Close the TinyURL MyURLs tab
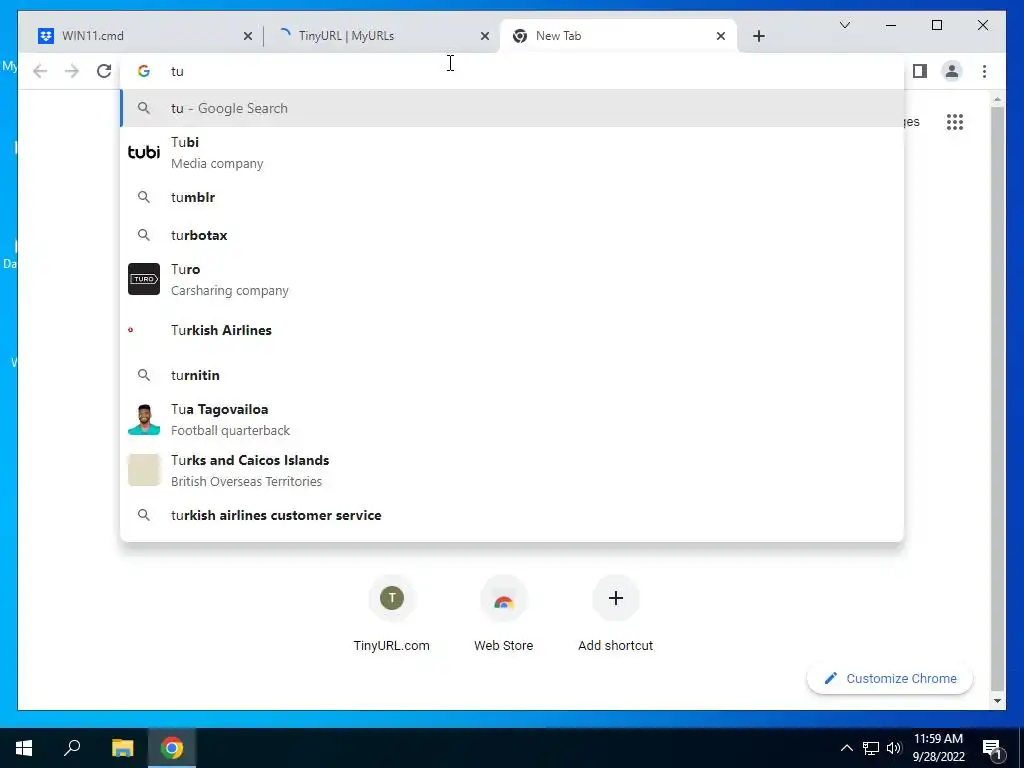1024x768 pixels. click(485, 36)
